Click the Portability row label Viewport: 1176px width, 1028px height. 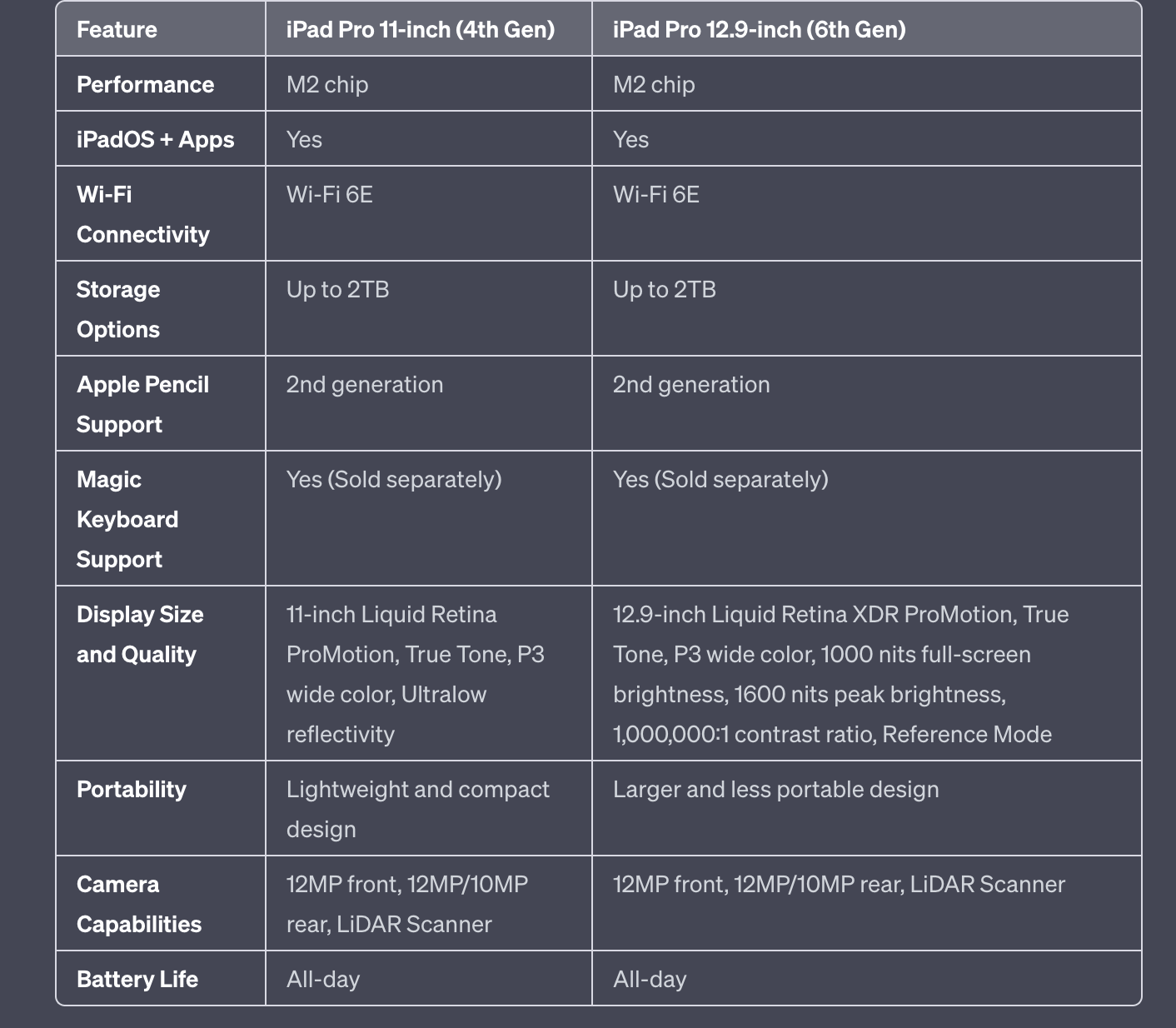point(132,789)
